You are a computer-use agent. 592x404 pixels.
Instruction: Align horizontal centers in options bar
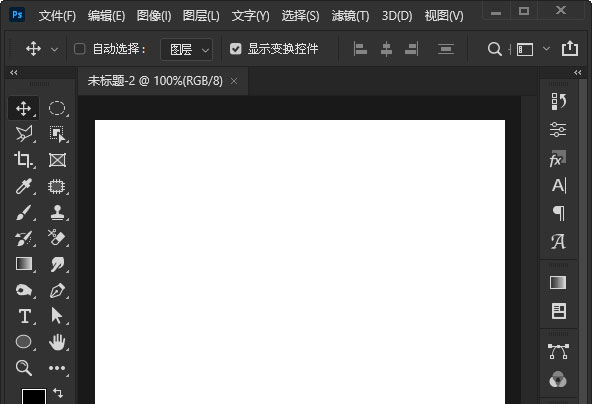[386, 49]
